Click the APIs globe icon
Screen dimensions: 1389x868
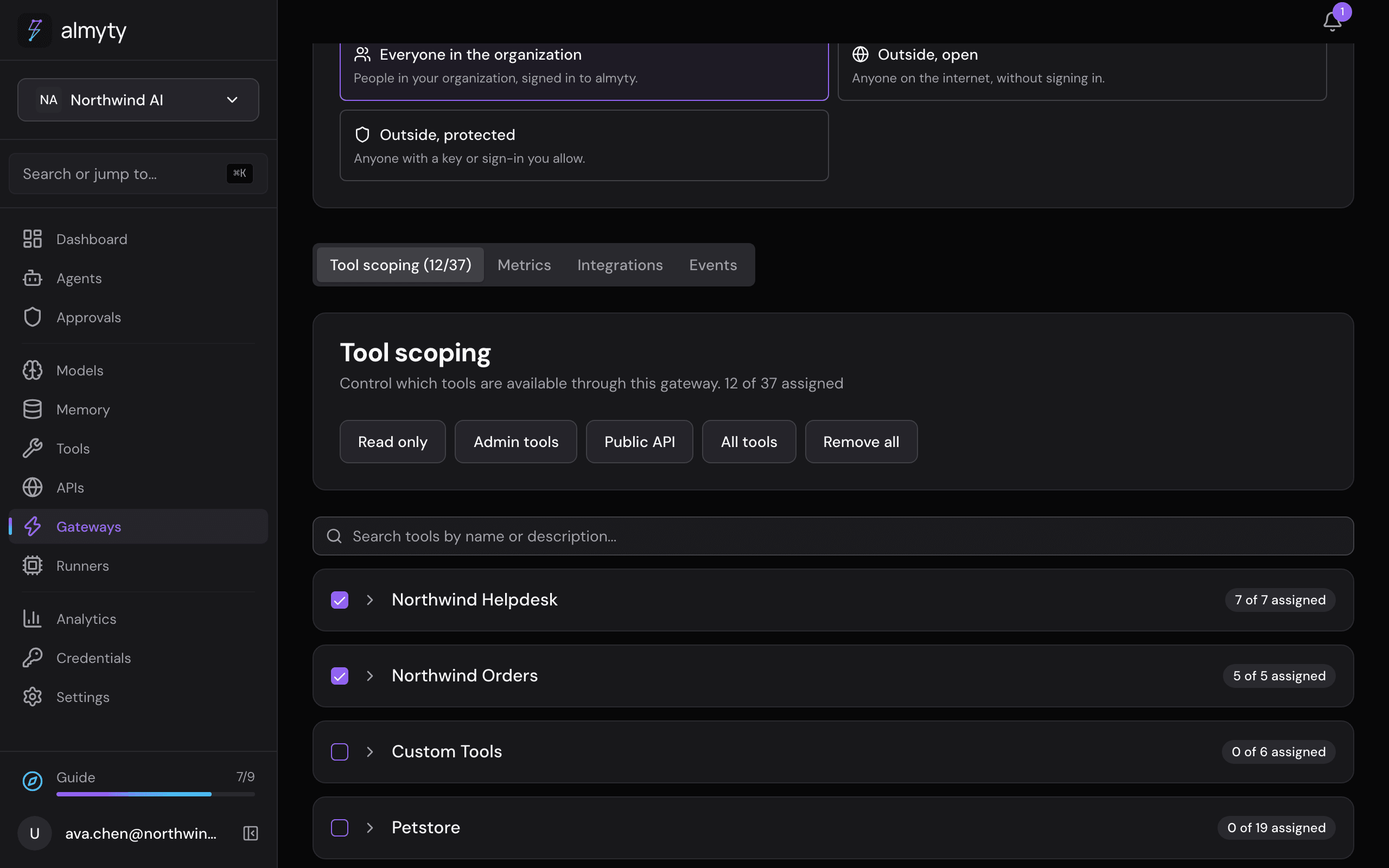(x=32, y=487)
